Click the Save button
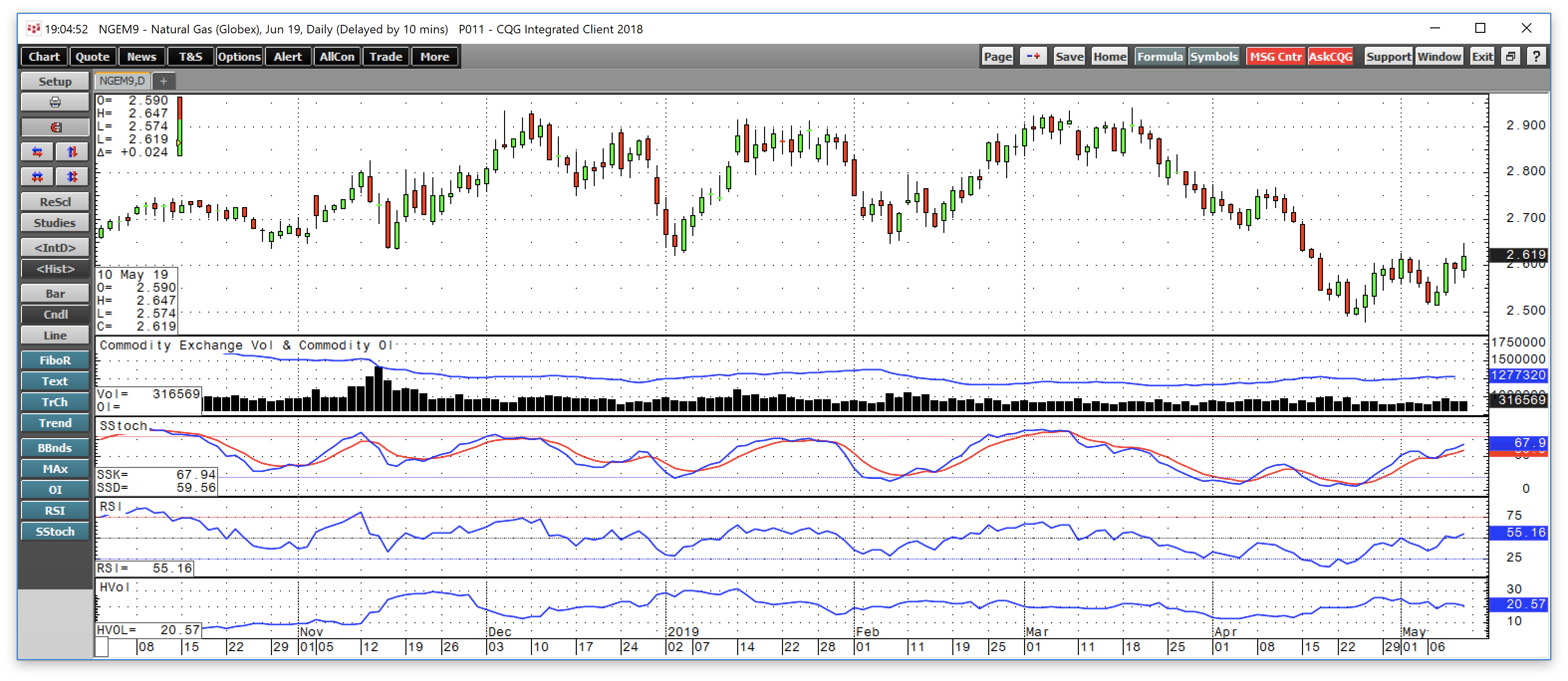The width and height of the screenshot is (1568, 681). [1069, 57]
